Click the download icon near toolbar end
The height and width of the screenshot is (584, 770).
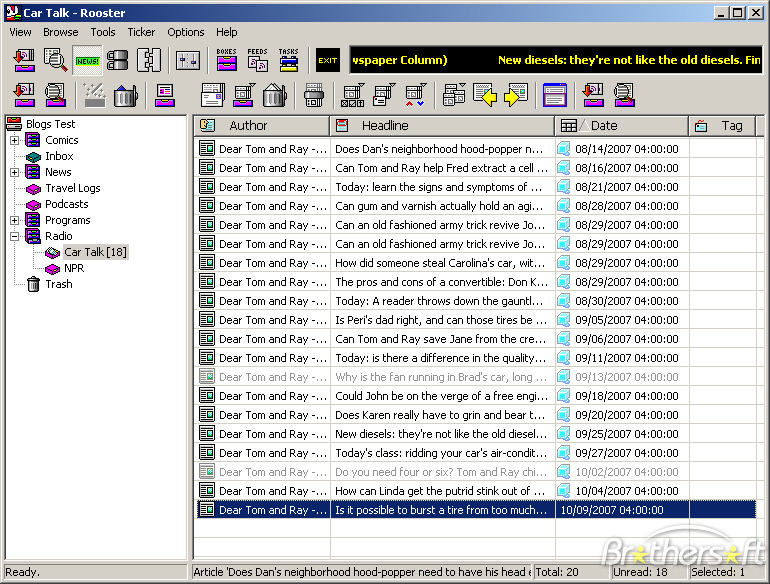[x=593, y=95]
